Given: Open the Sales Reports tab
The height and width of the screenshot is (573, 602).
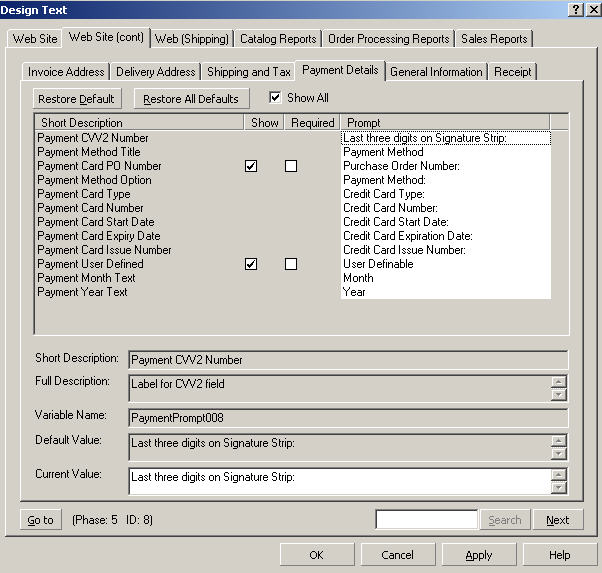Looking at the screenshot, I should (x=494, y=39).
